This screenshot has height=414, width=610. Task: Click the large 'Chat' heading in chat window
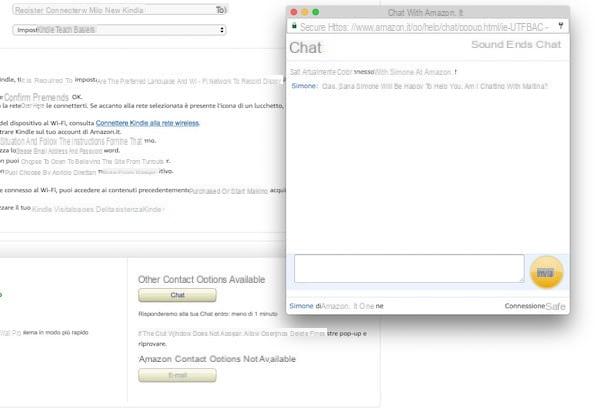[305, 48]
